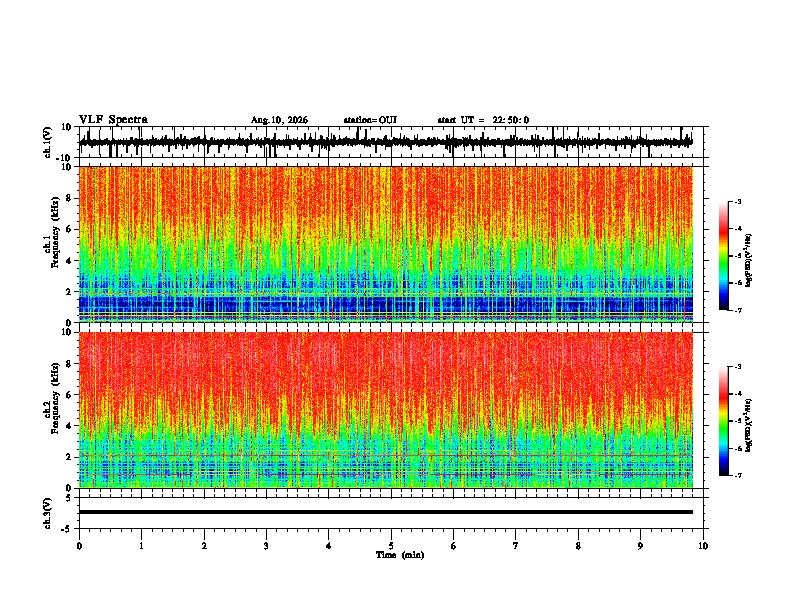792x612 pixels.
Task: Click the "ch.3(V)" axis label
Action: (48, 513)
